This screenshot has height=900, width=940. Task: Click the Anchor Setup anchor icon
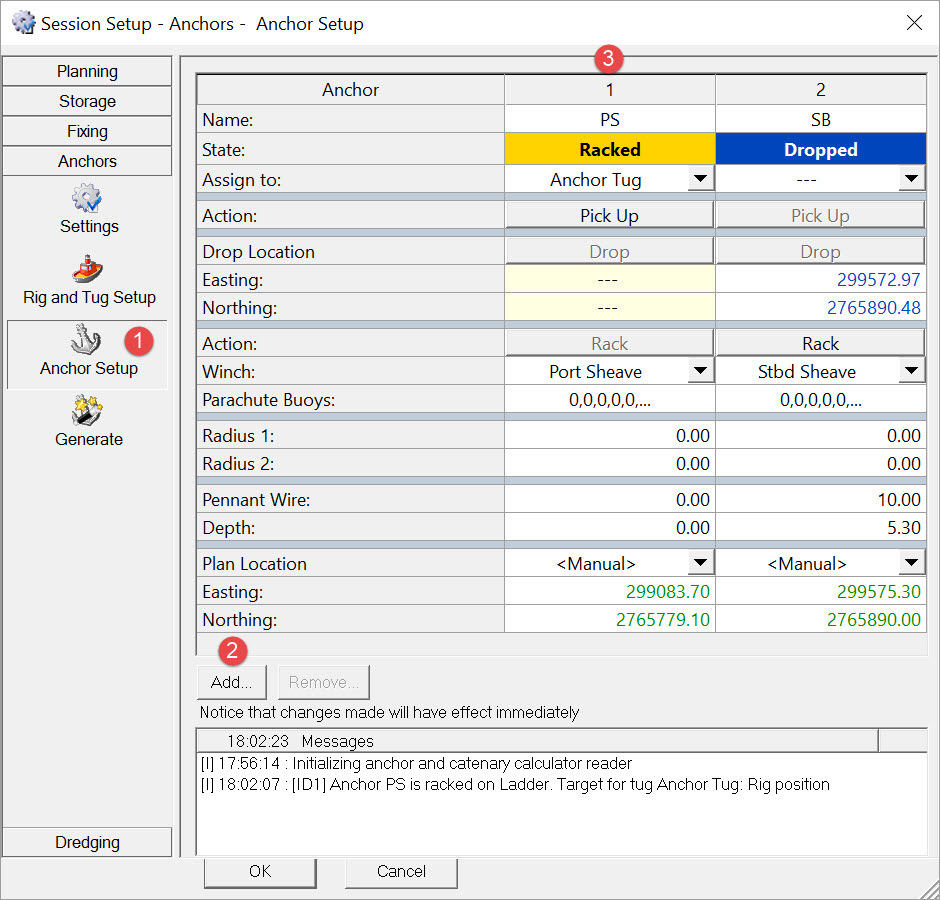(88, 339)
